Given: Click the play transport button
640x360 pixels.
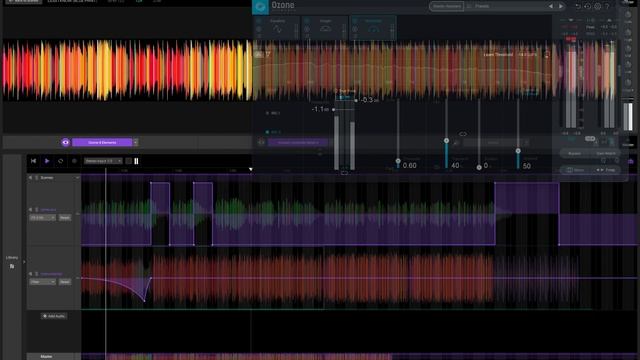Looking at the screenshot, I should point(47,161).
